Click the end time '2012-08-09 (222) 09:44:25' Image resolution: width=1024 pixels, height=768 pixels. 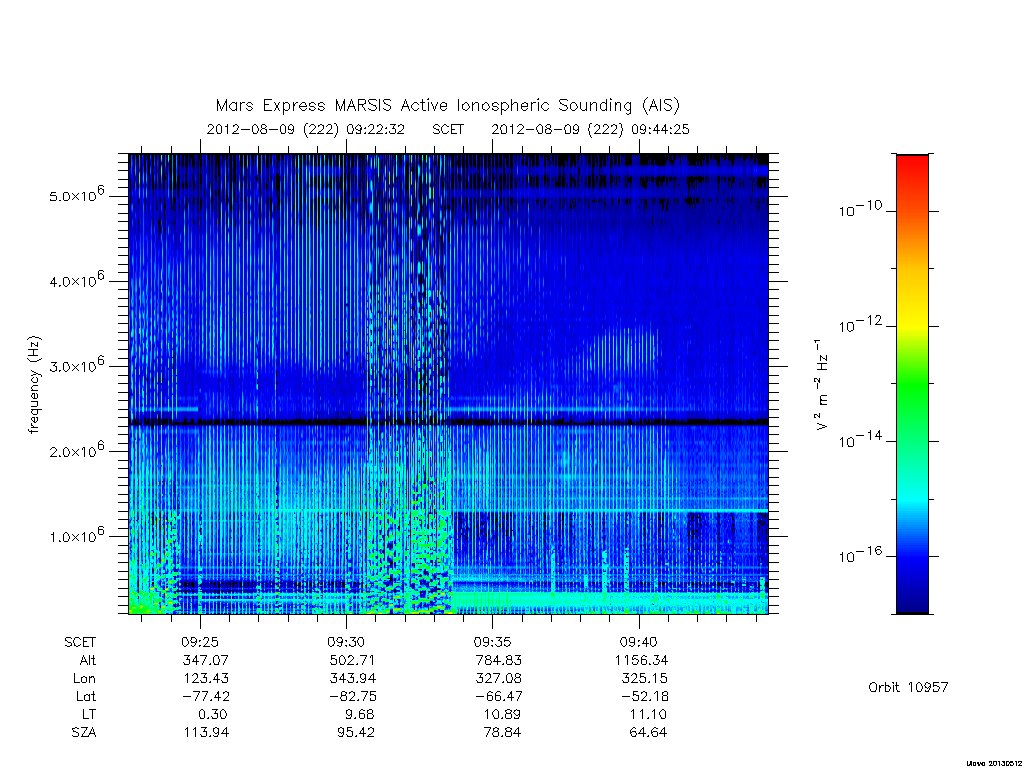click(590, 129)
